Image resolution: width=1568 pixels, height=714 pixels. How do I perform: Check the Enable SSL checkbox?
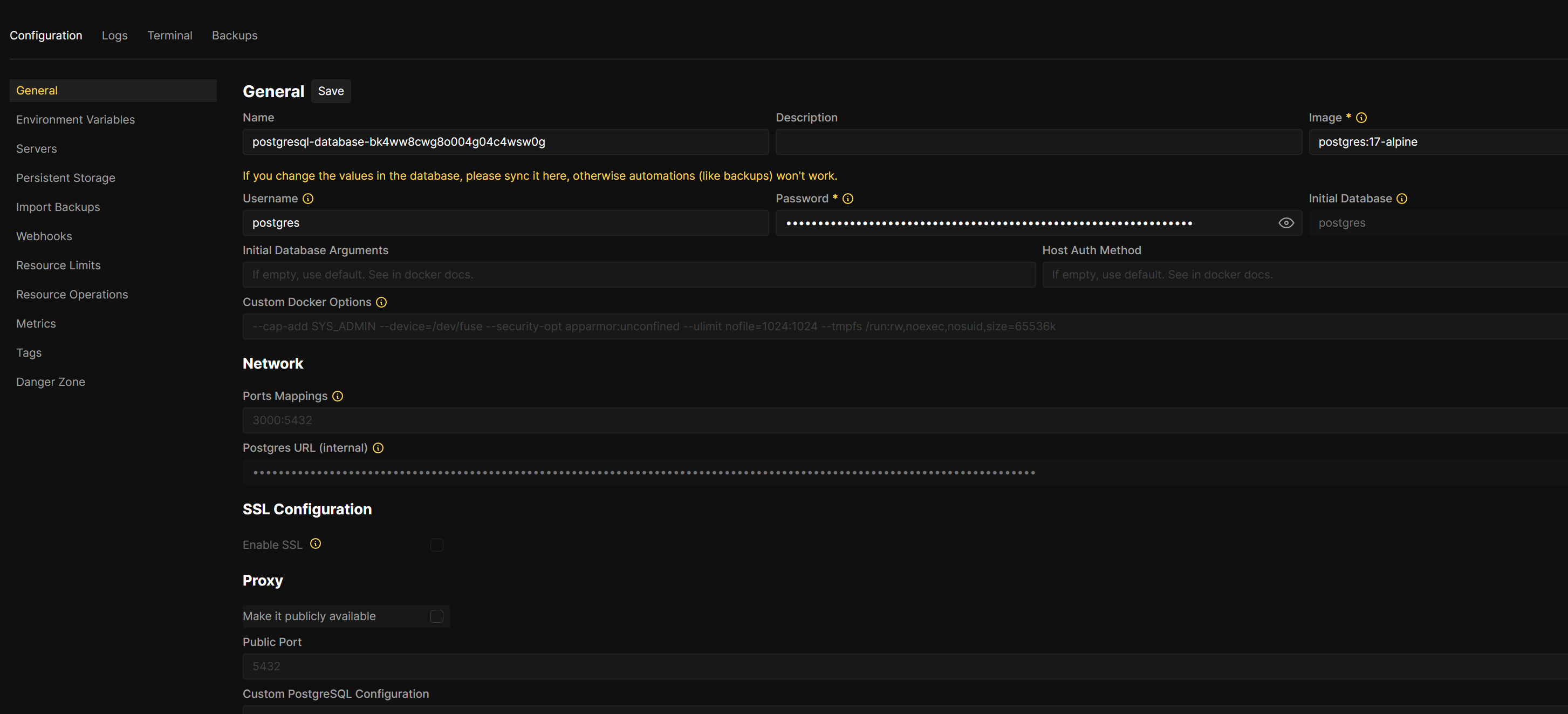click(x=436, y=545)
